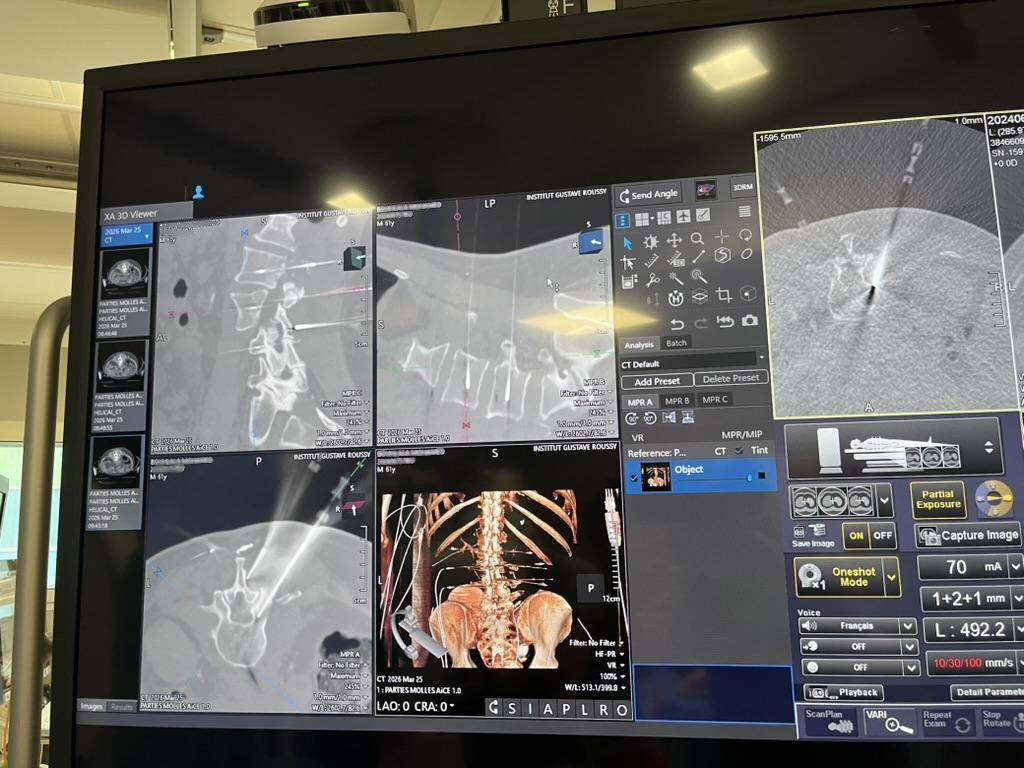Click the S superior orientation button
Screen dimensions: 1024x768
(512, 709)
